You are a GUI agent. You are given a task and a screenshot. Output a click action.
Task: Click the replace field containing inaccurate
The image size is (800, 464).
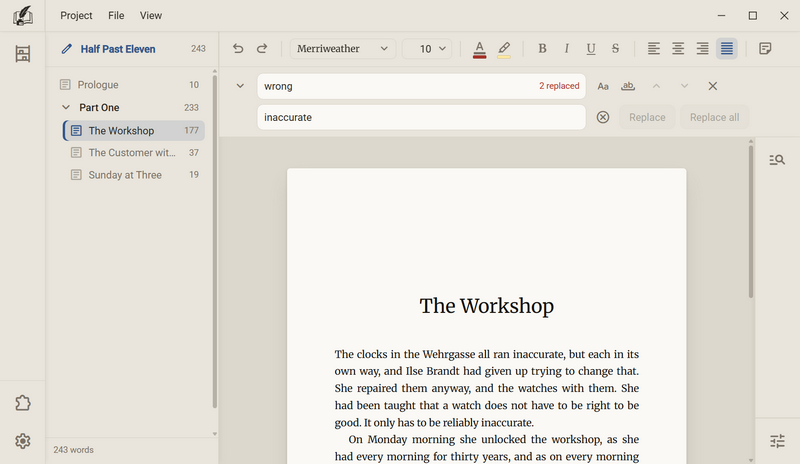pos(421,117)
